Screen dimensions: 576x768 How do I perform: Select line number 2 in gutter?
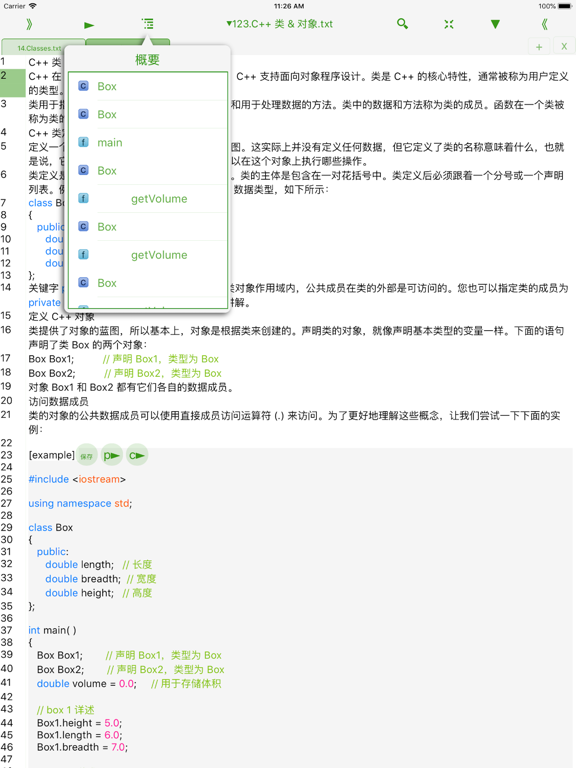click(3, 75)
